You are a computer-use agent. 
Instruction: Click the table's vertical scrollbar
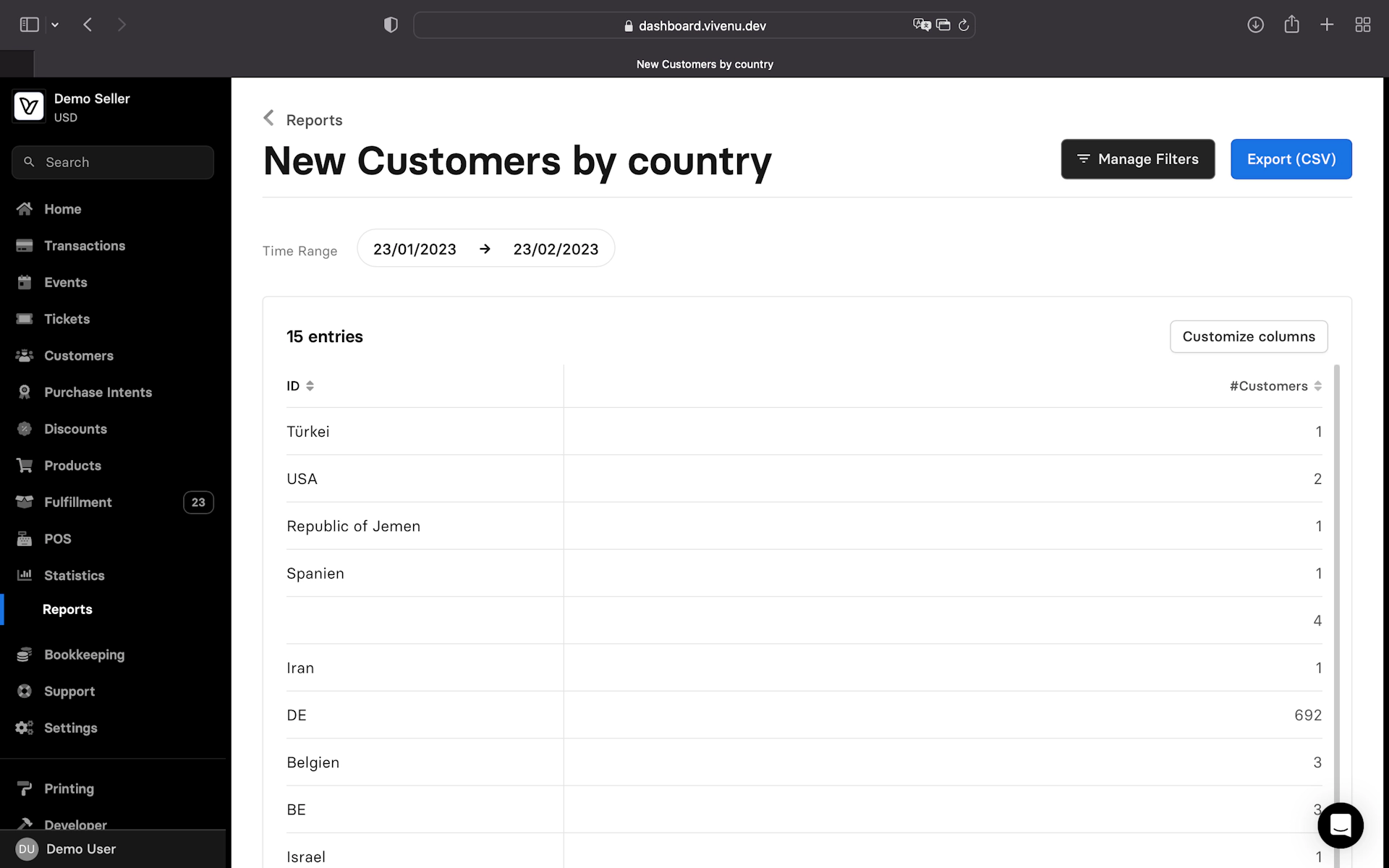[1336, 579]
